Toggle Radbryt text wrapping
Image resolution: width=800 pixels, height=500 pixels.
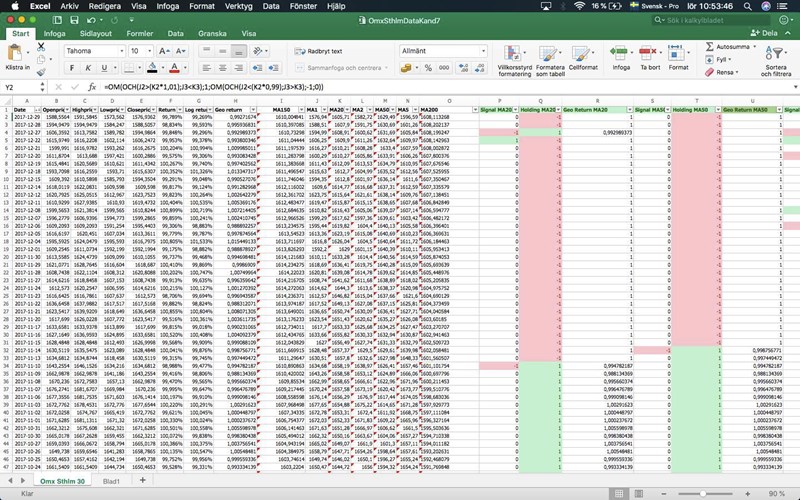[x=318, y=51]
